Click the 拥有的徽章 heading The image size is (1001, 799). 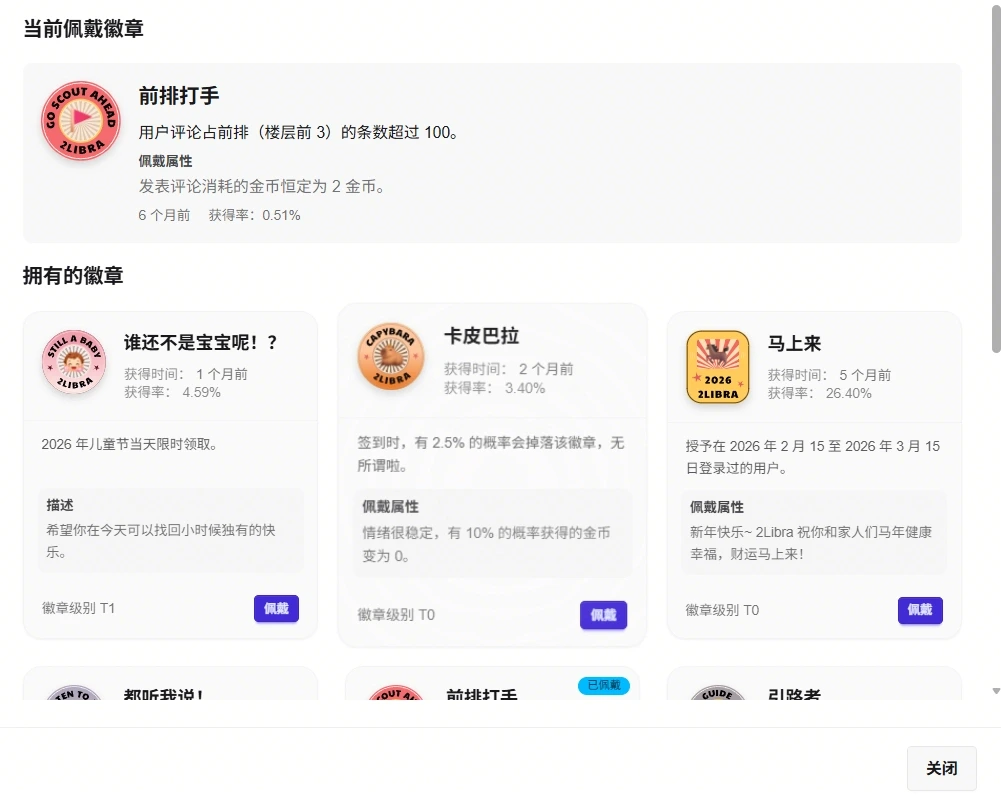pyautogui.click(x=73, y=276)
